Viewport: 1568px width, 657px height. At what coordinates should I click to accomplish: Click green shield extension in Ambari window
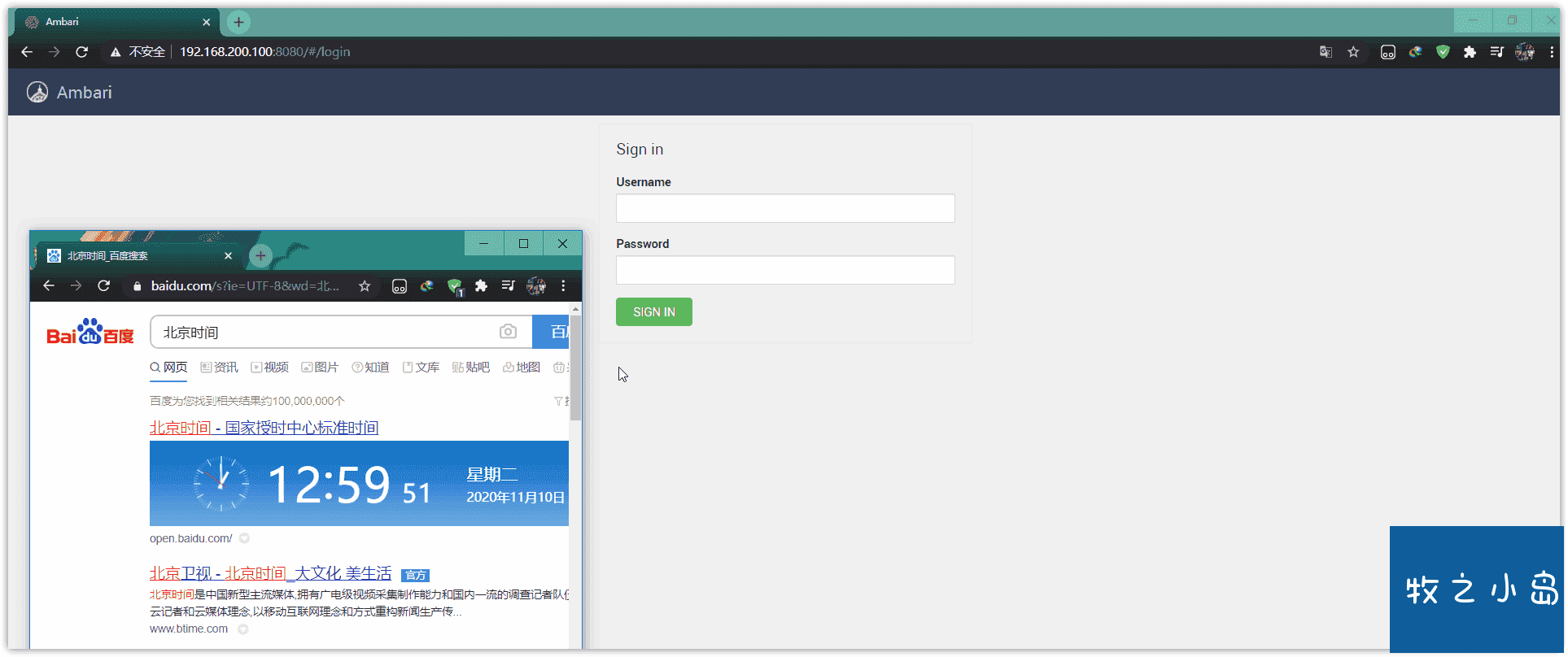[x=1443, y=52]
